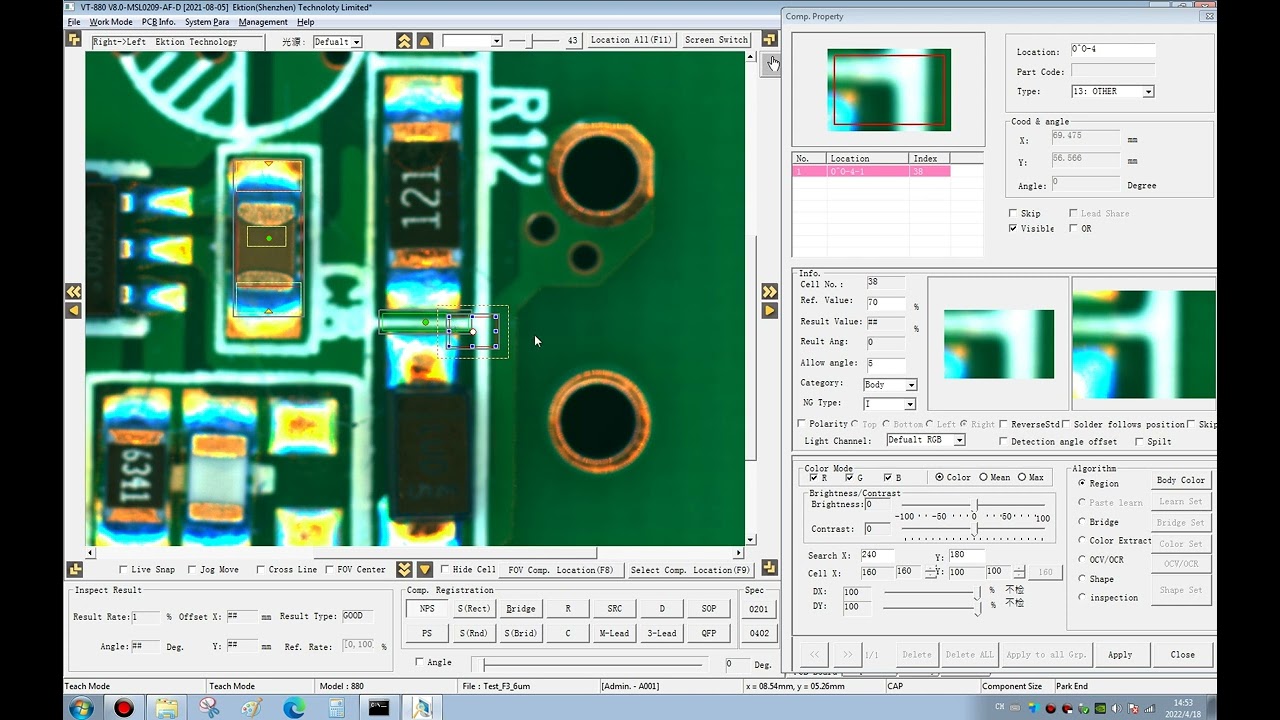This screenshot has width=1280, height=720.
Task: Click the red record app in taskbar
Action: click(124, 708)
